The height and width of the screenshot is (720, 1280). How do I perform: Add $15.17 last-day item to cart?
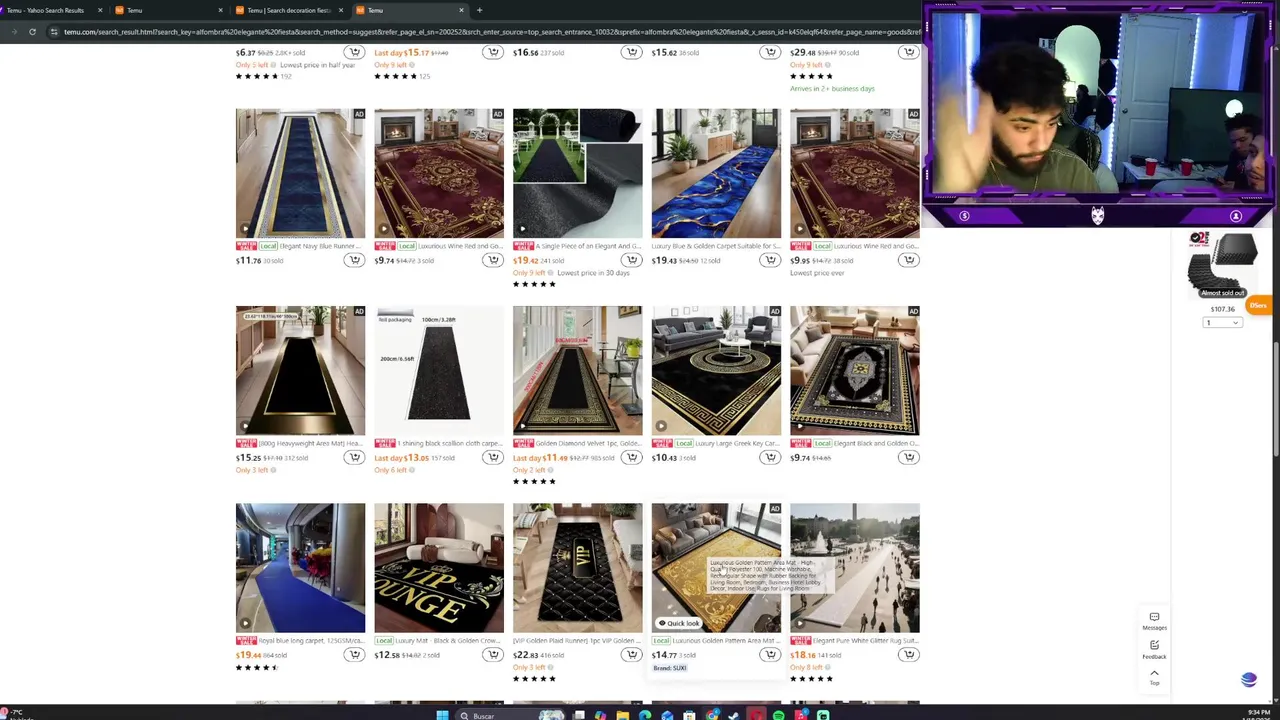click(493, 52)
